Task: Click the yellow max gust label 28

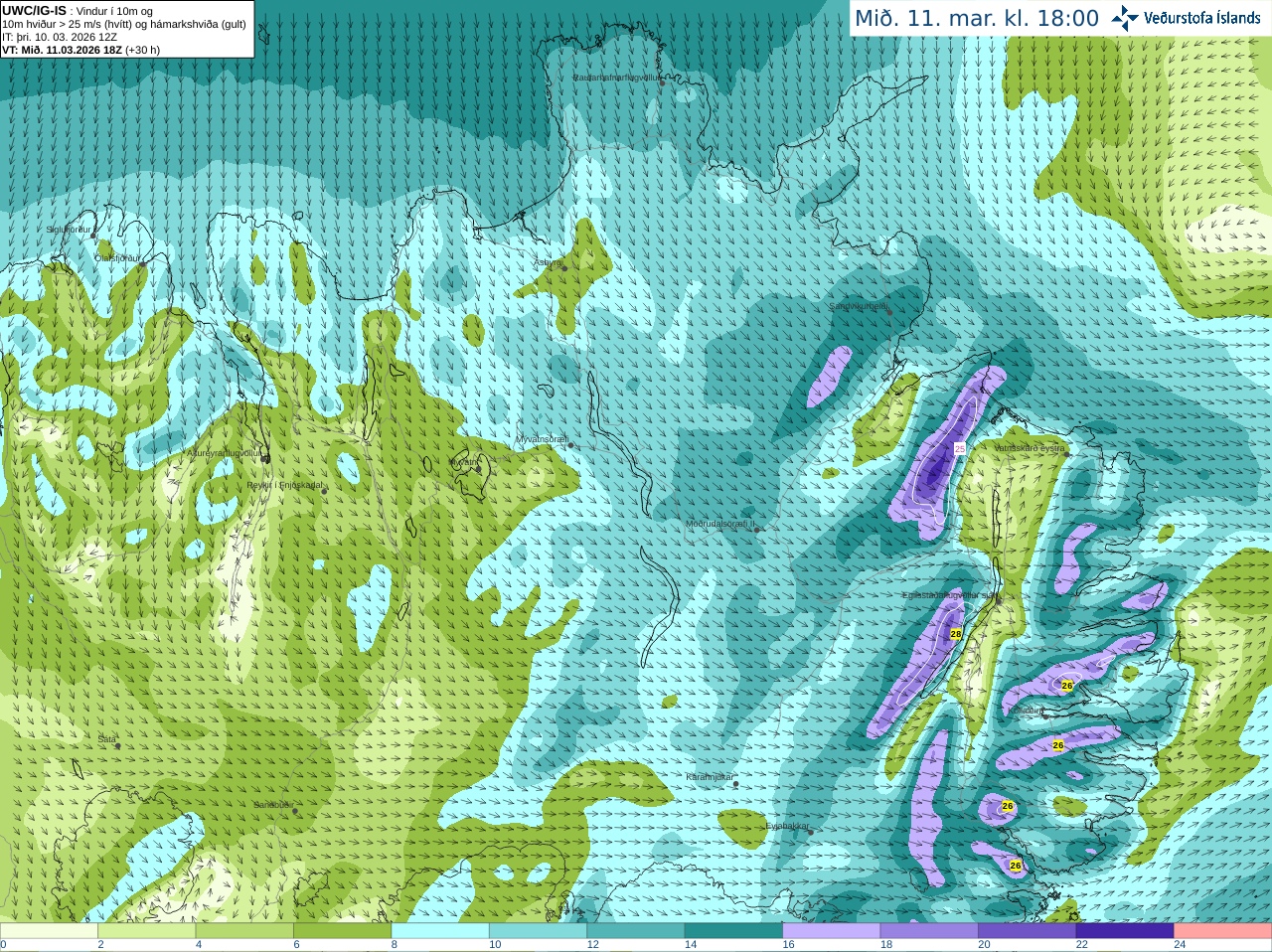Action: (956, 633)
